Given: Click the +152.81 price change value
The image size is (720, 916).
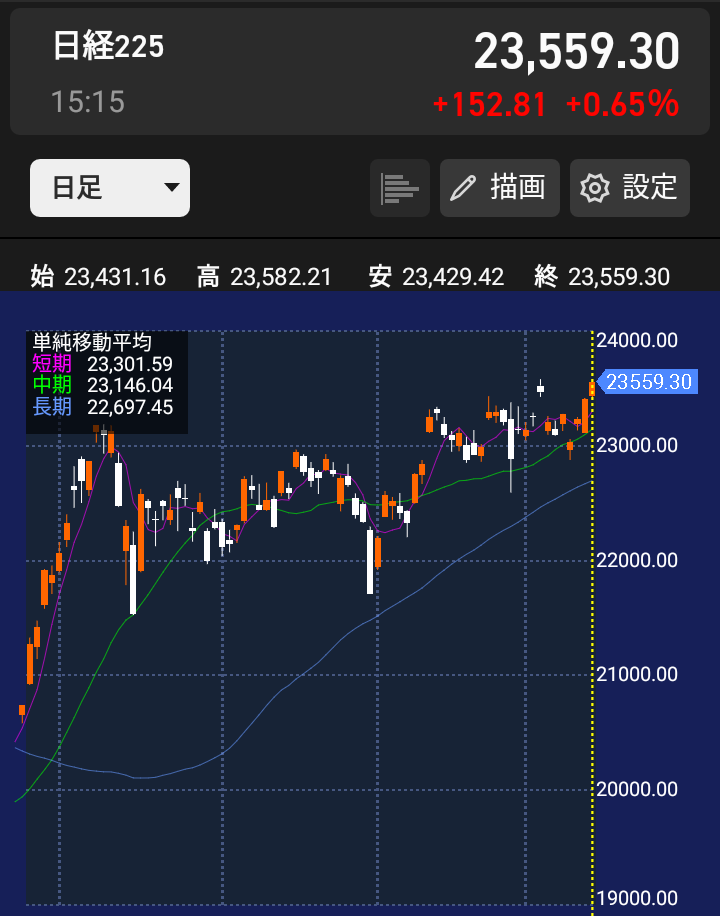Looking at the screenshot, I should [x=490, y=105].
